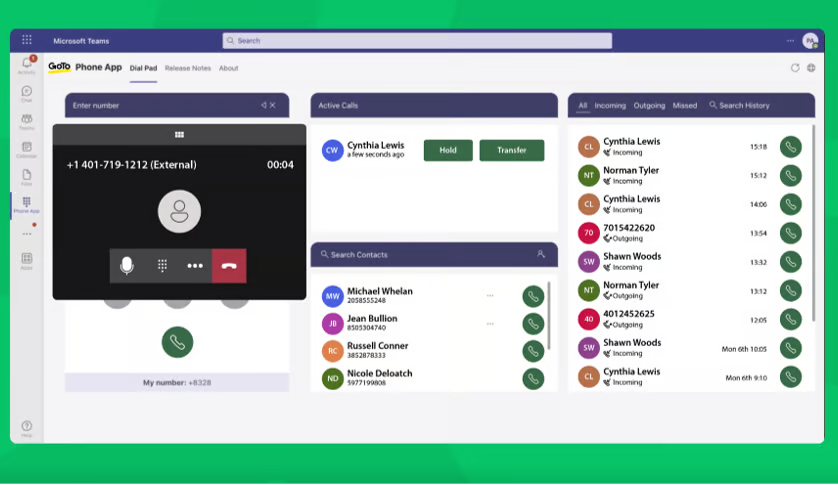Open more apps ellipsis in sidebar
This screenshot has width=838, height=485.
coord(27,234)
